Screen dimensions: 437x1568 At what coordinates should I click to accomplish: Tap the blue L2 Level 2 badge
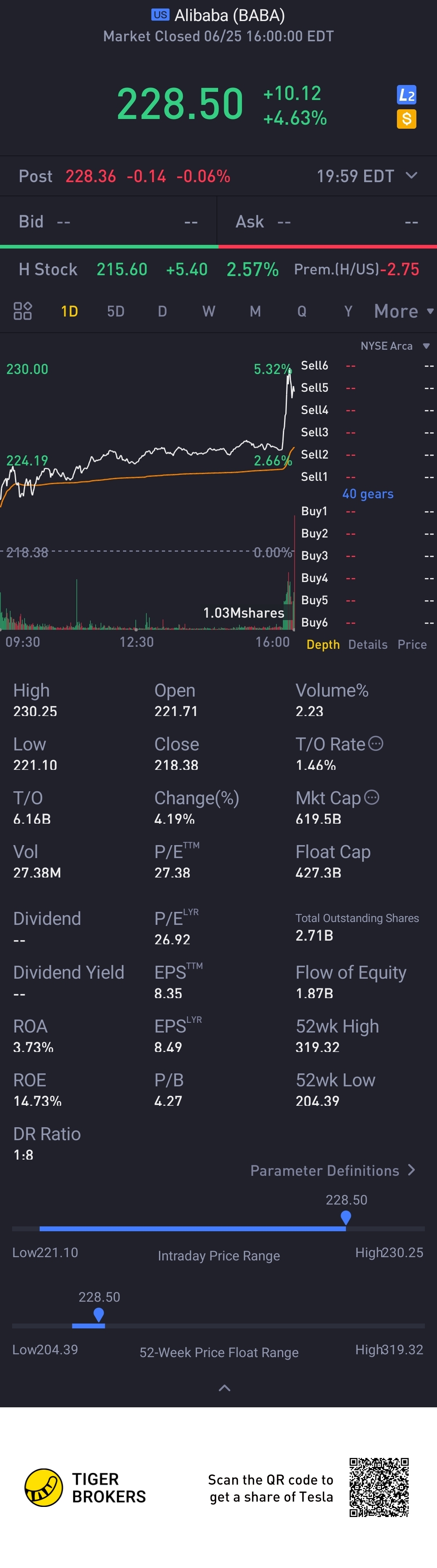(x=406, y=95)
